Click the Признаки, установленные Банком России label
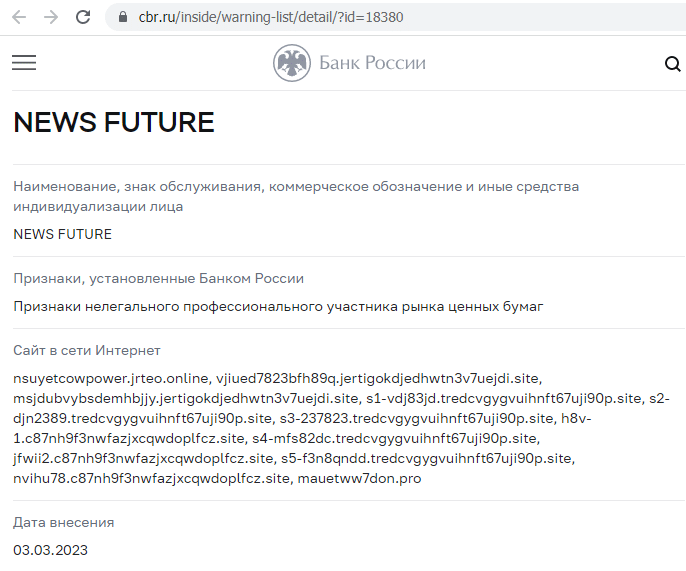This screenshot has height=571, width=686. pos(158,279)
